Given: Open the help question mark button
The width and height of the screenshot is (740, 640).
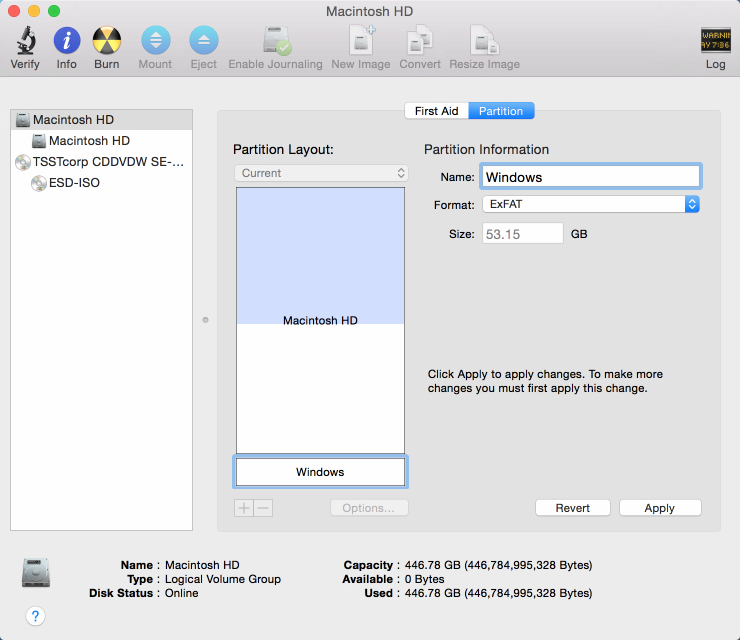Looking at the screenshot, I should coord(35,616).
